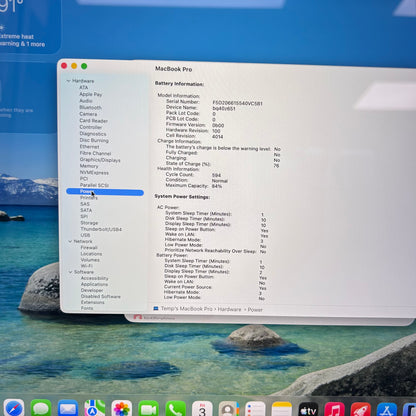Select Graphics/Displays in the sidebar
The height and width of the screenshot is (416, 416).
click(x=100, y=160)
